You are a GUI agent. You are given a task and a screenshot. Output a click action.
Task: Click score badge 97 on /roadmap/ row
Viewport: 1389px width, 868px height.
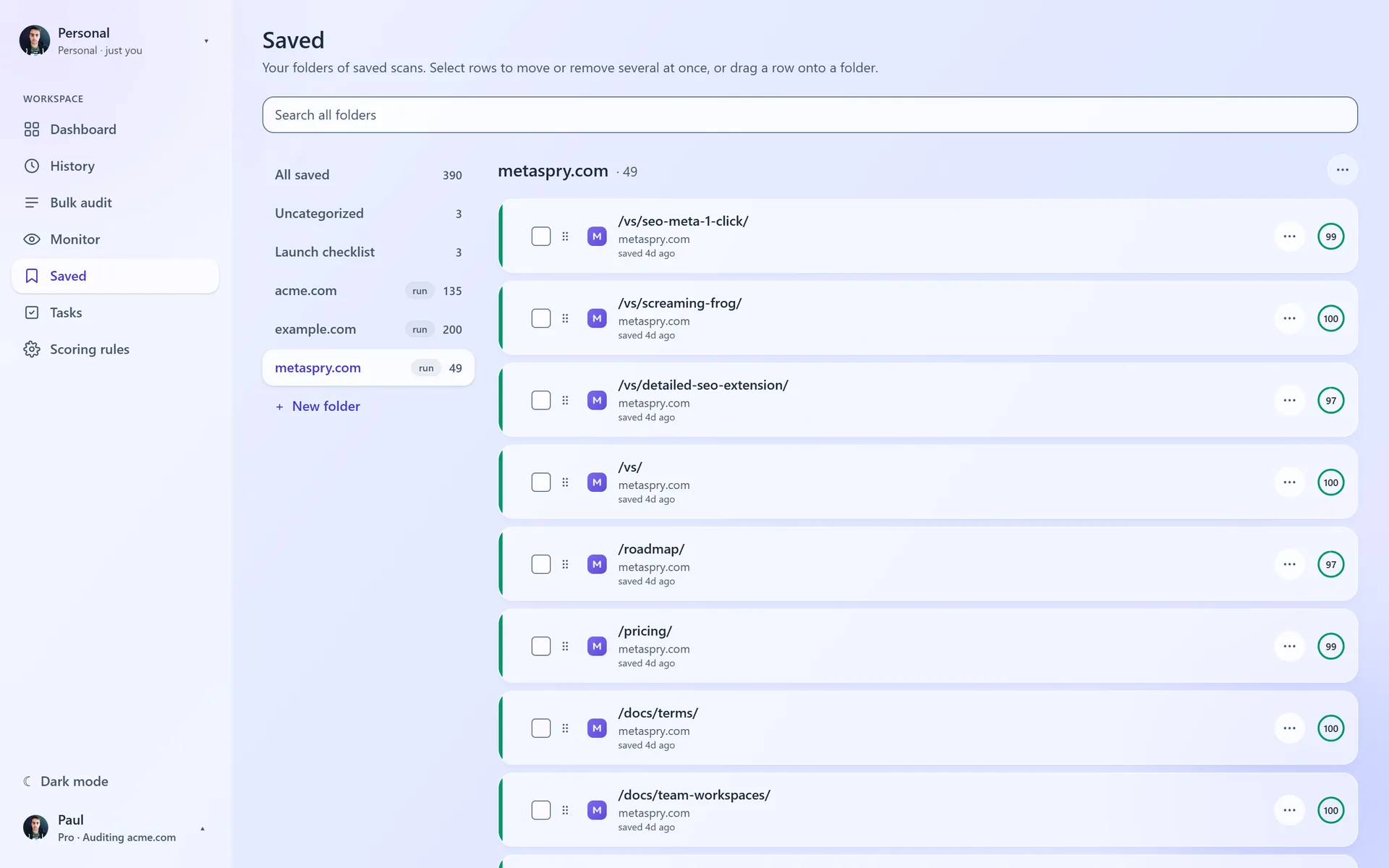[1330, 564]
